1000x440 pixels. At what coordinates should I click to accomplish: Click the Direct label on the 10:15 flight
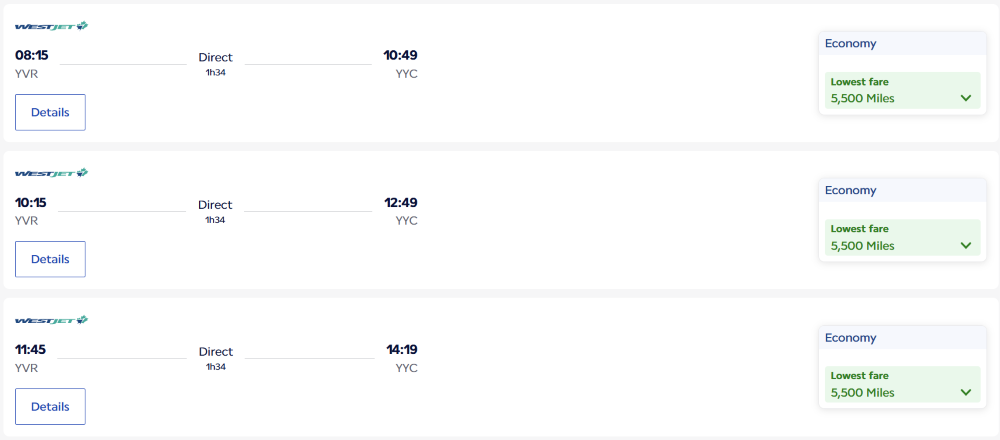tap(215, 204)
